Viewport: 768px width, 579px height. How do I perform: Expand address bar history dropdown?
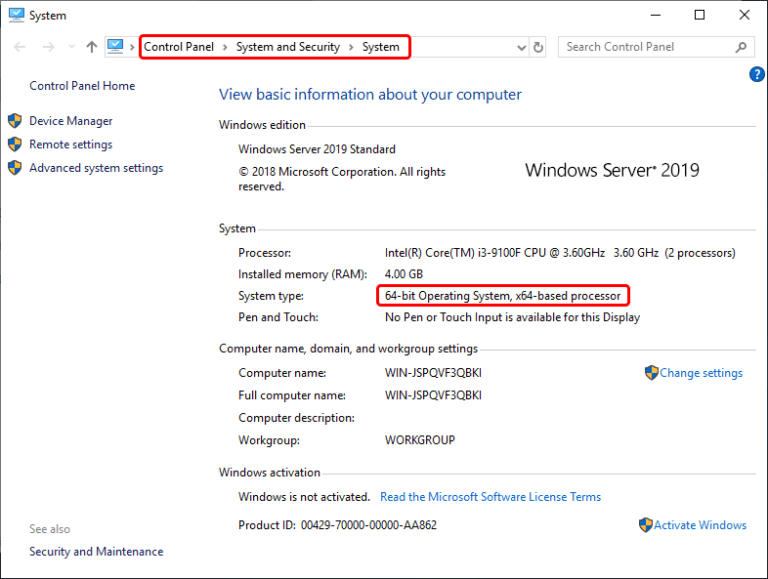coord(522,48)
